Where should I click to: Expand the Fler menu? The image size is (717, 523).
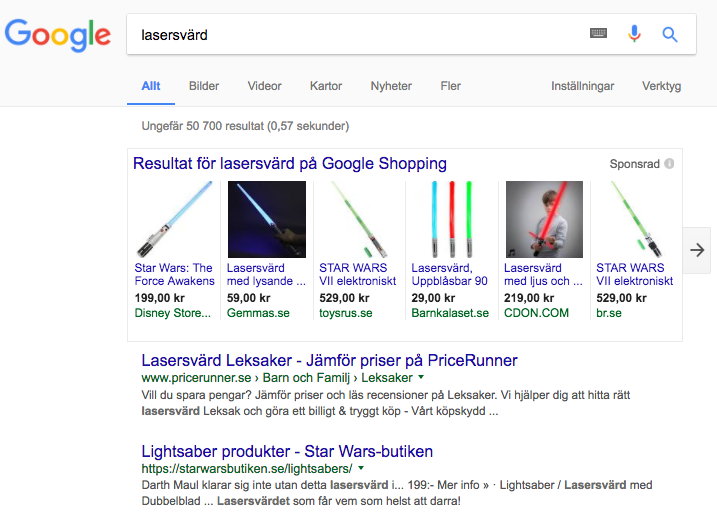click(450, 86)
